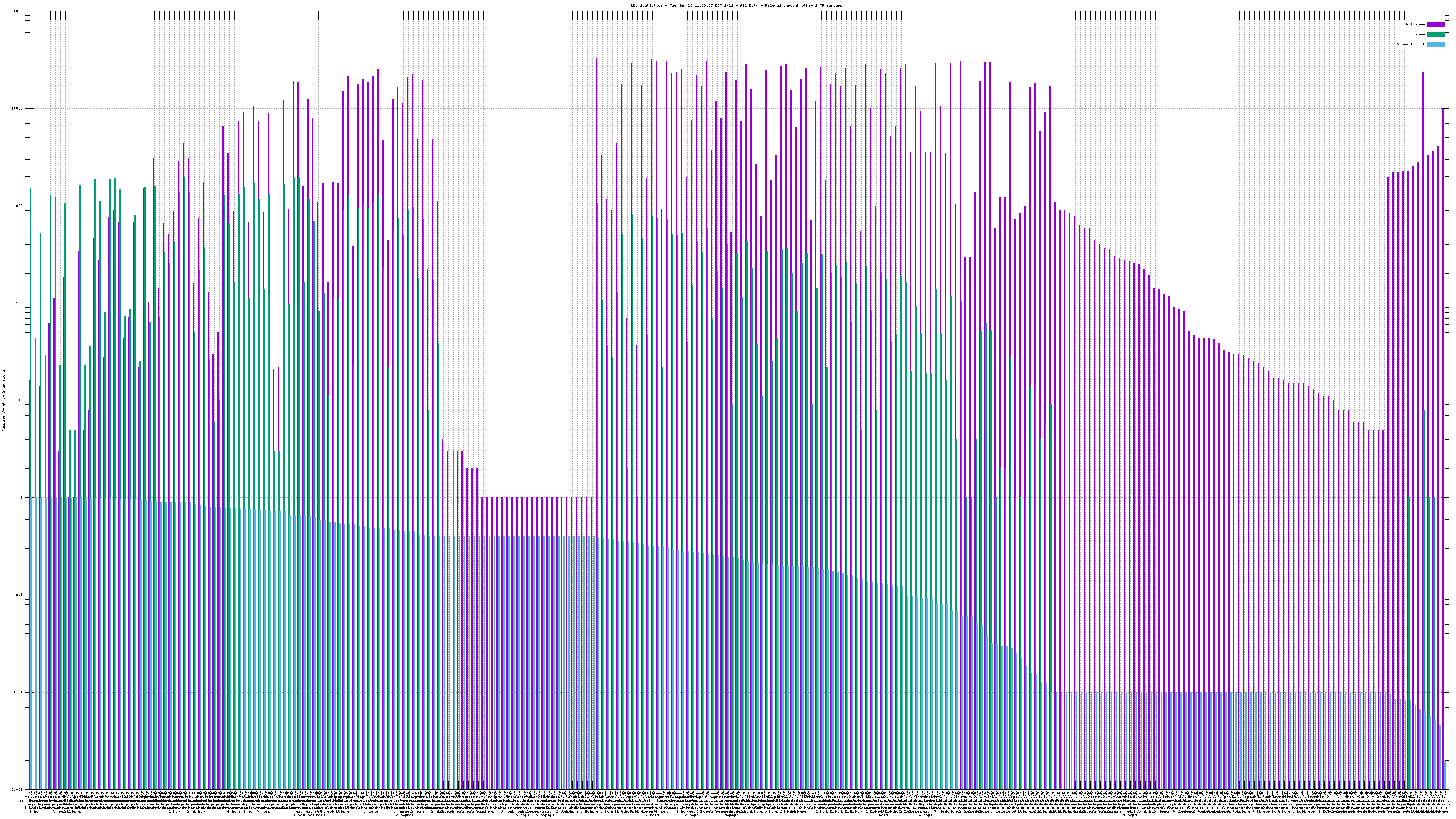Viewport: 1456px width, 819px height.
Task: Click the blue Score legend swatch
Action: (x=1436, y=44)
